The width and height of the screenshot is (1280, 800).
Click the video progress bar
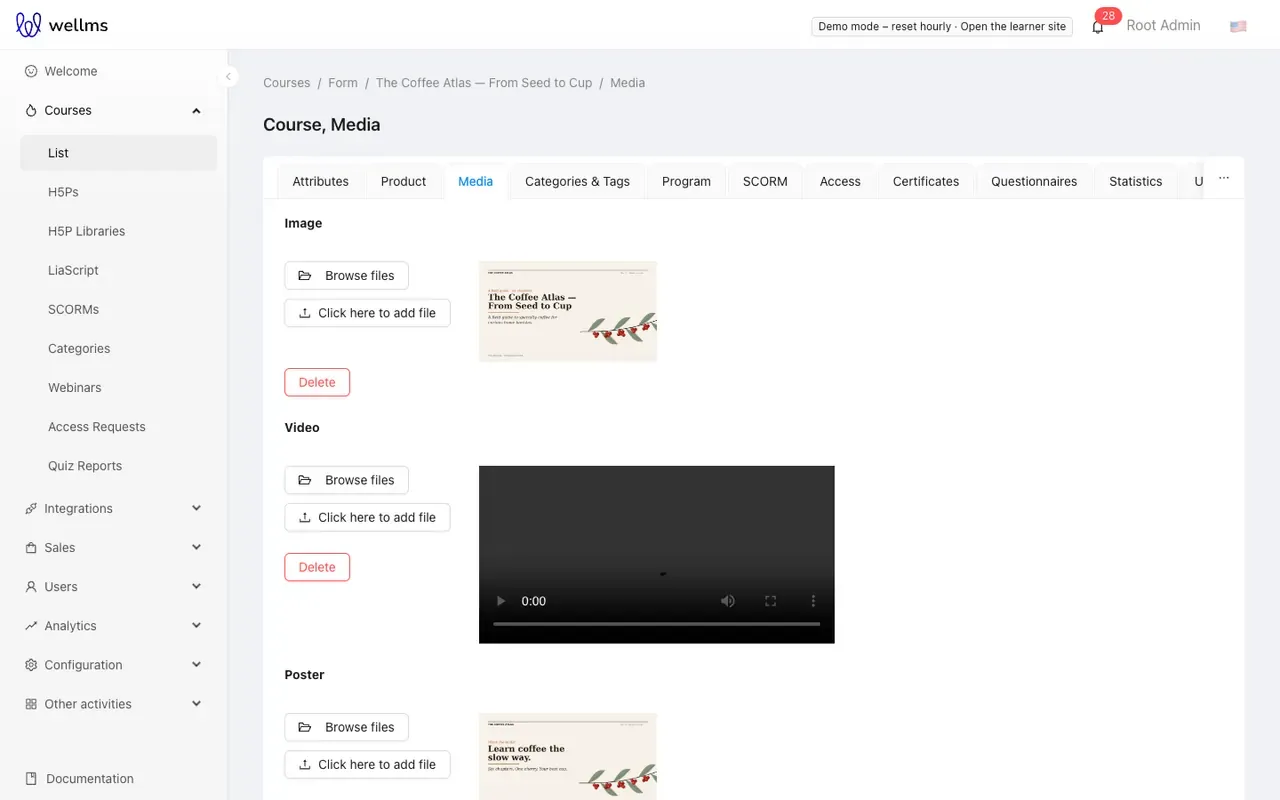656,624
